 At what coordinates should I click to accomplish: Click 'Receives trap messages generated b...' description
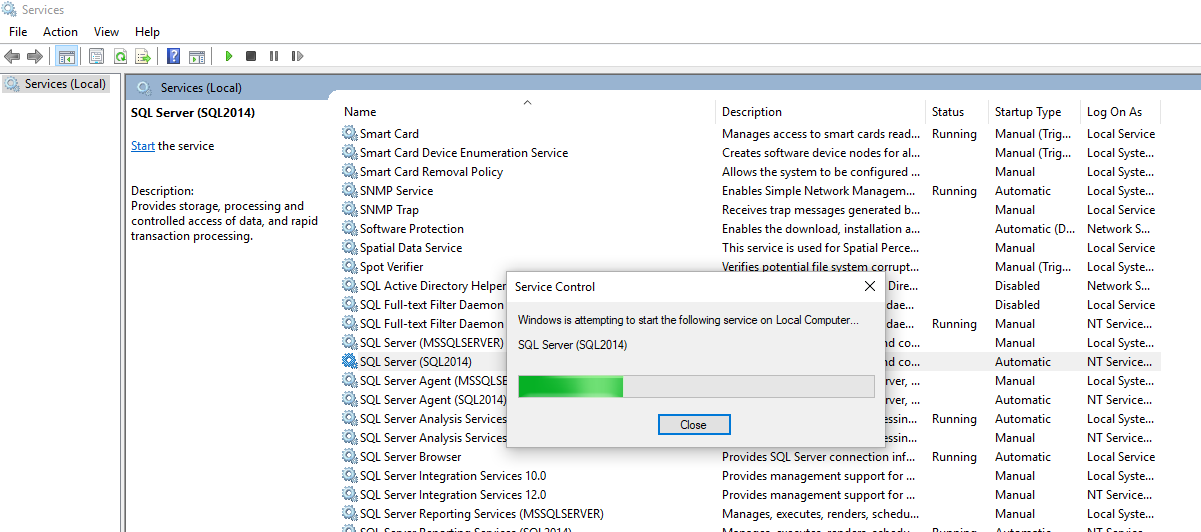821,210
